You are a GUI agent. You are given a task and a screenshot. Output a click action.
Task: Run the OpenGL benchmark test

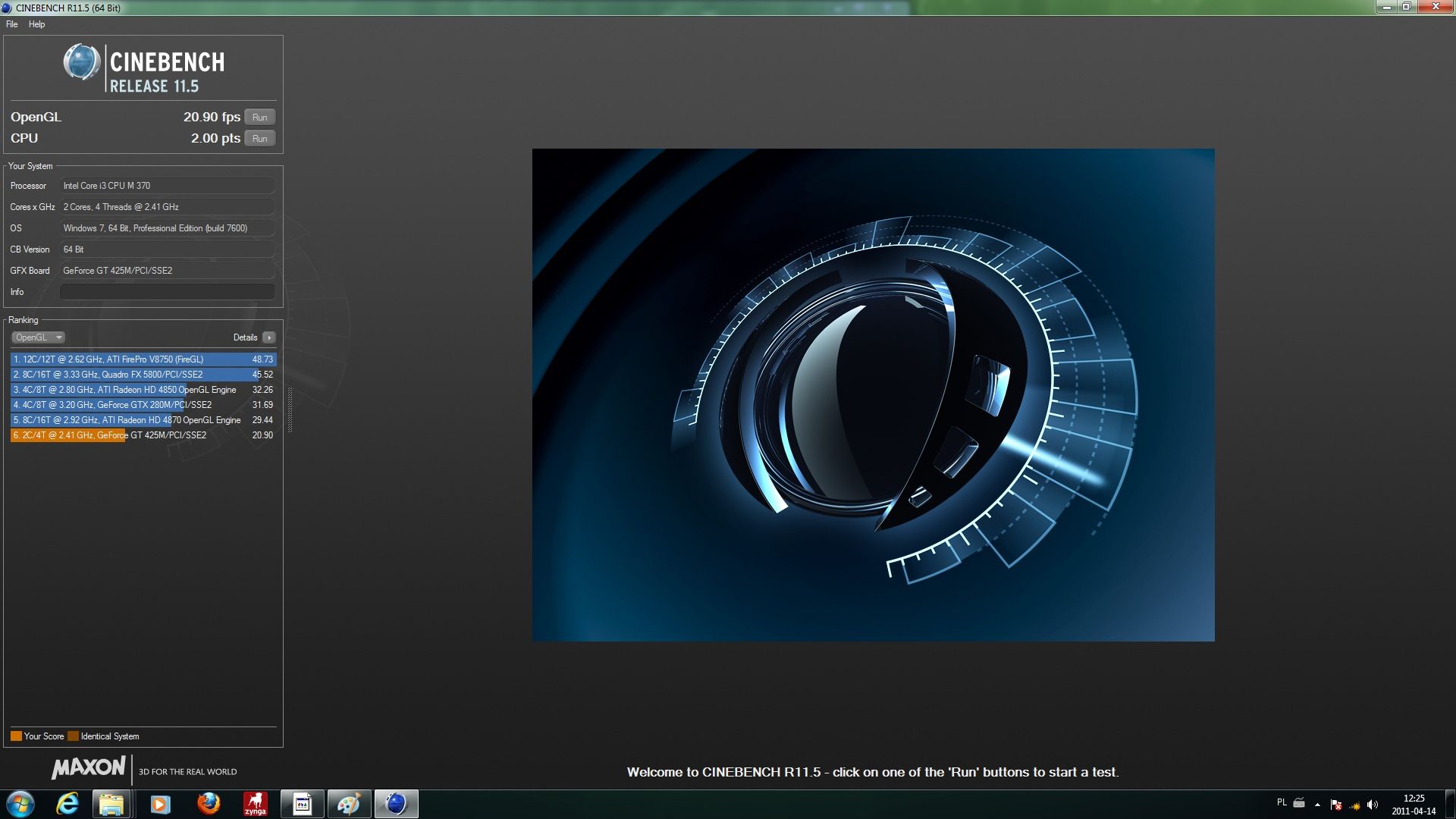point(260,118)
